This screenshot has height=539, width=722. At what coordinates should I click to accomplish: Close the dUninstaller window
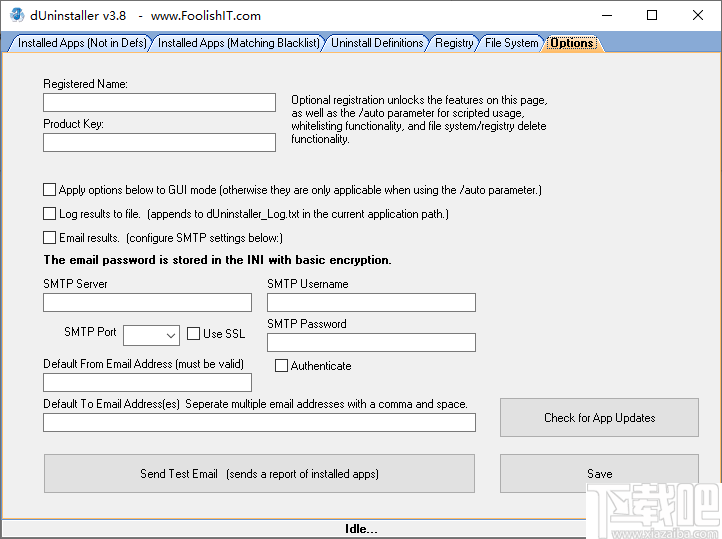697,15
